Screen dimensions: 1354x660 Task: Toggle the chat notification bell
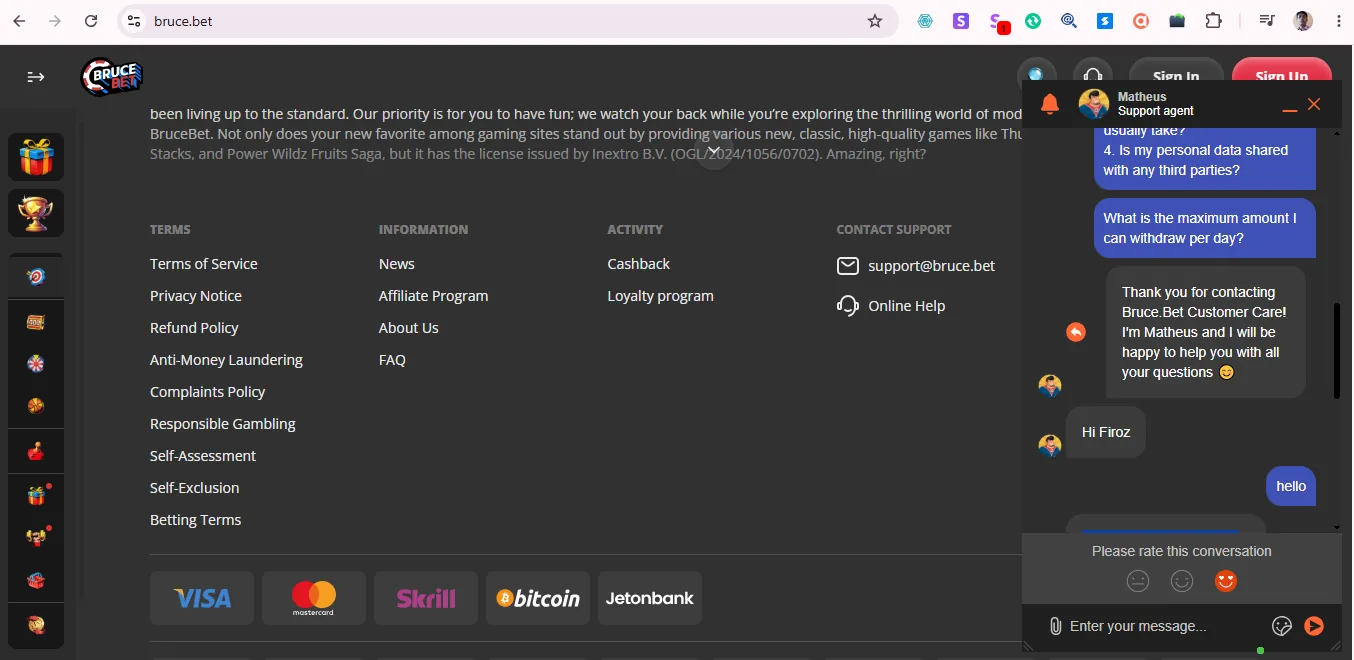[1050, 104]
